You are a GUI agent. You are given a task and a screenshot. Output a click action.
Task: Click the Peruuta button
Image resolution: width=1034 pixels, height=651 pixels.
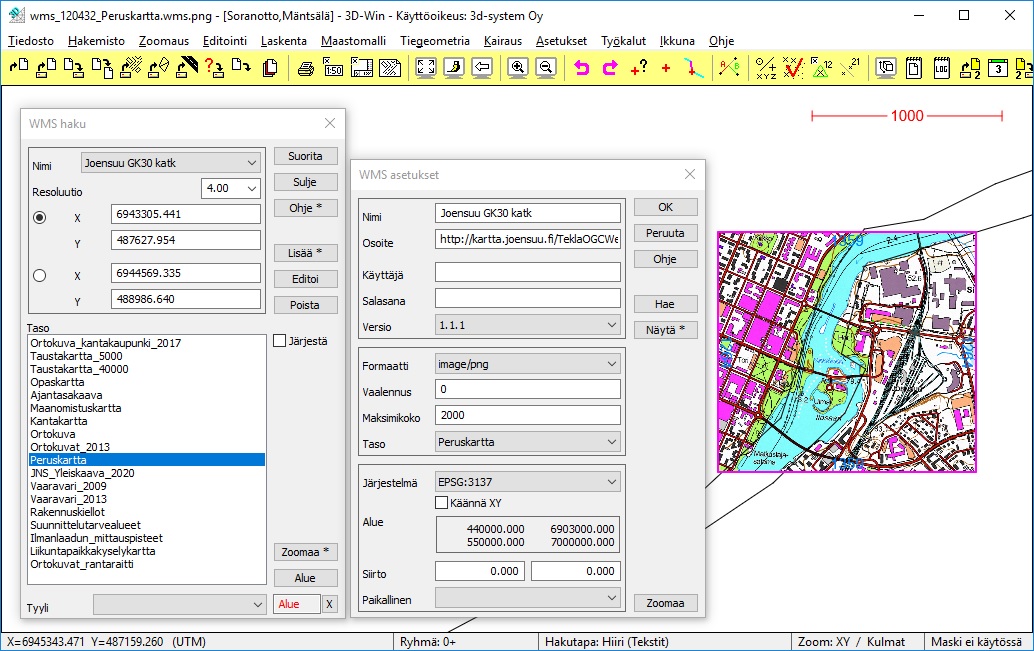[665, 233]
